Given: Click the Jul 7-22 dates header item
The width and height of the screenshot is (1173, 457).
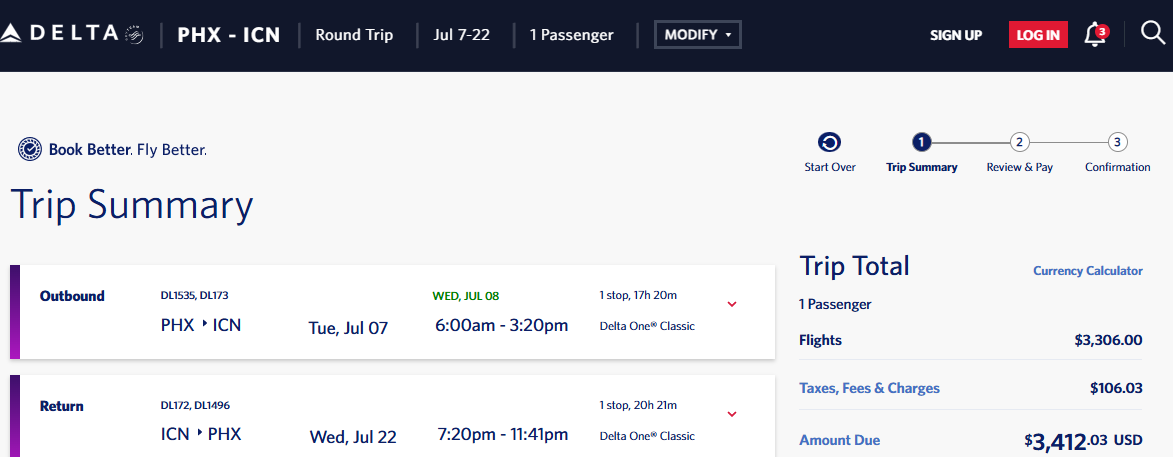Looking at the screenshot, I should [461, 35].
